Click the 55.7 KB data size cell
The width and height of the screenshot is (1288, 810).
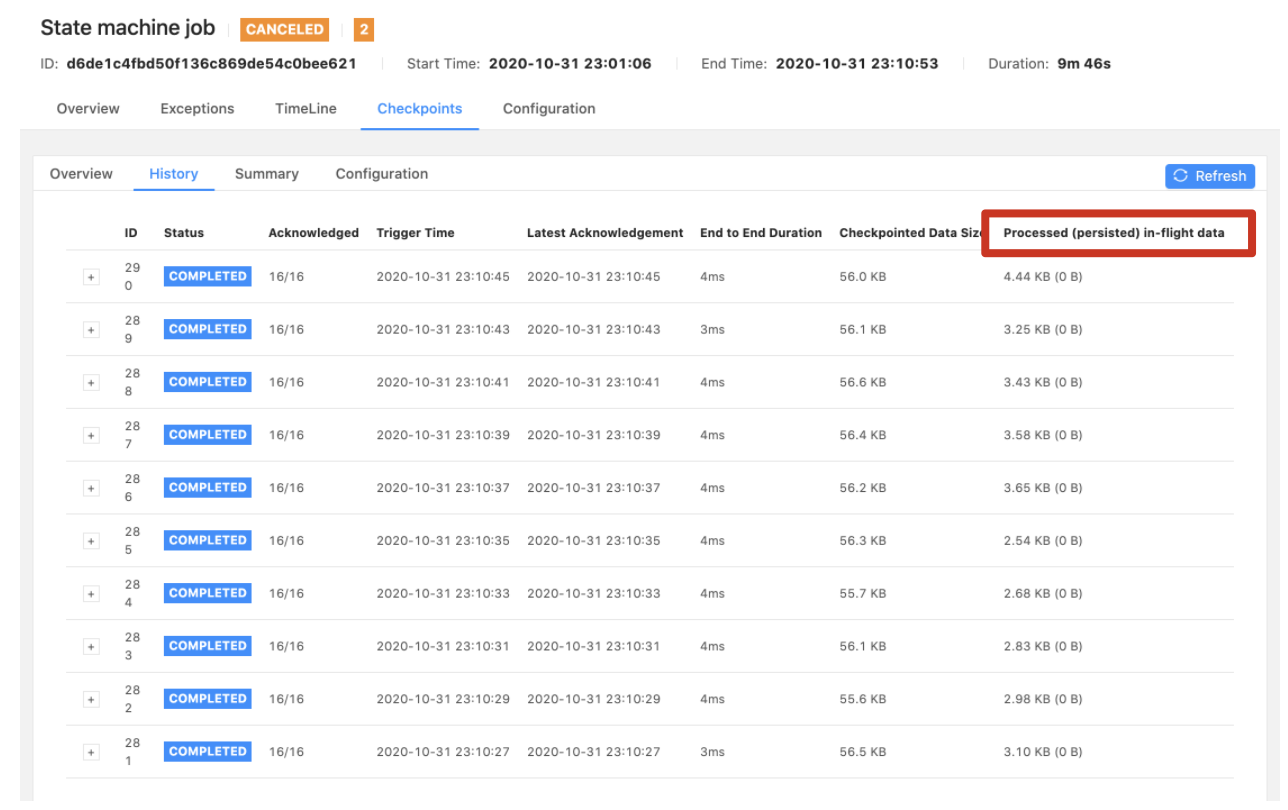(x=863, y=593)
